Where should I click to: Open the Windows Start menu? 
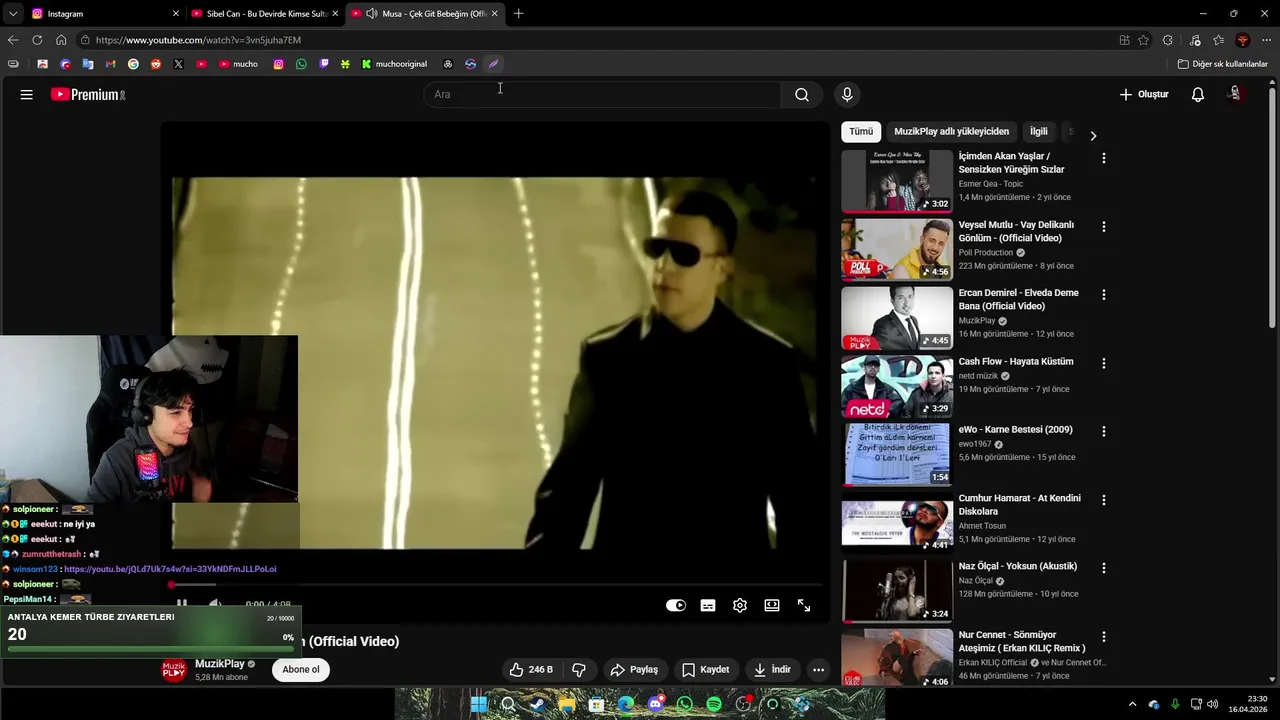(x=479, y=704)
